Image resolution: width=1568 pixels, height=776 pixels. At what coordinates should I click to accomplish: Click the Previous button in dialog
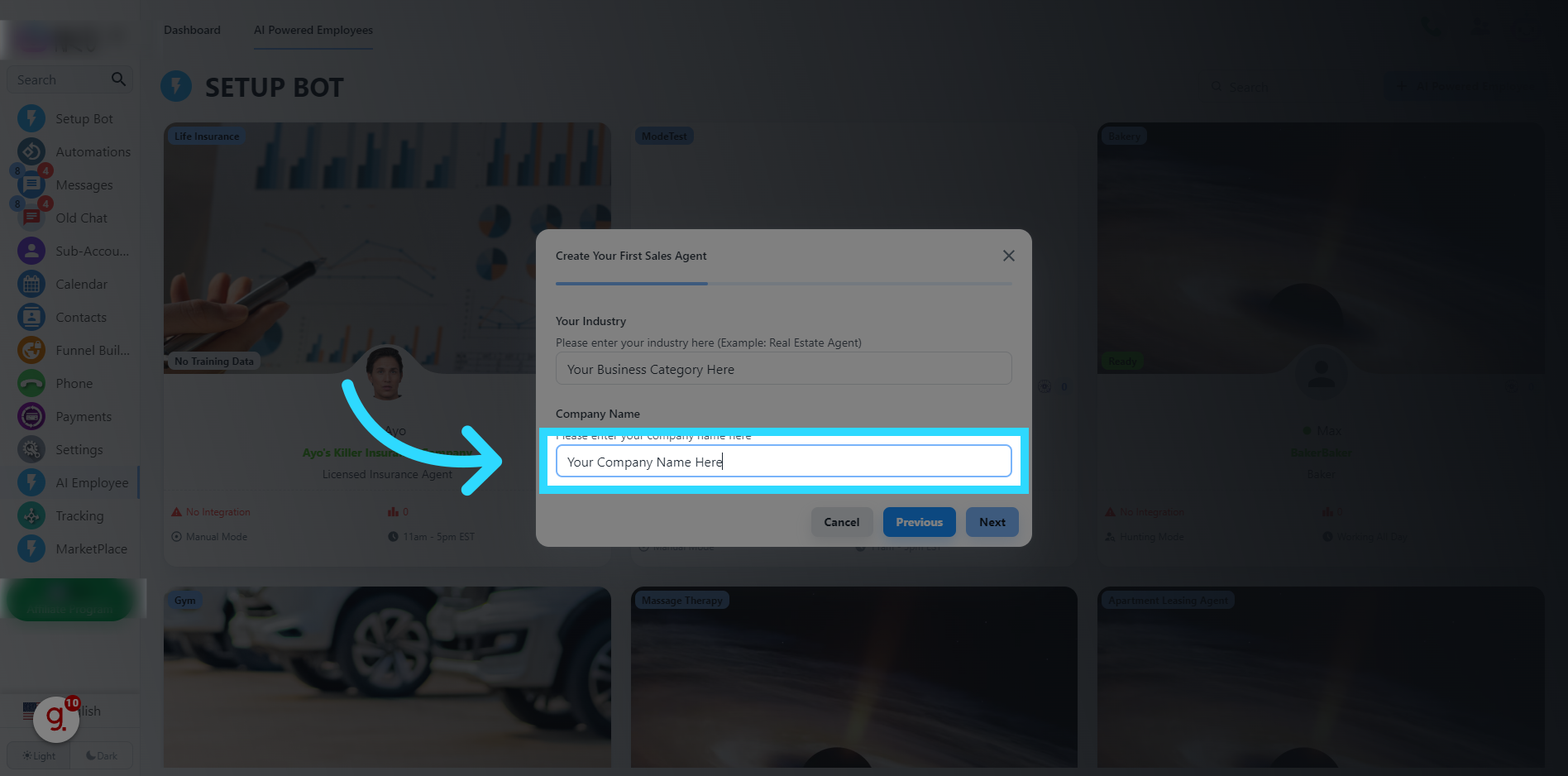pos(920,522)
